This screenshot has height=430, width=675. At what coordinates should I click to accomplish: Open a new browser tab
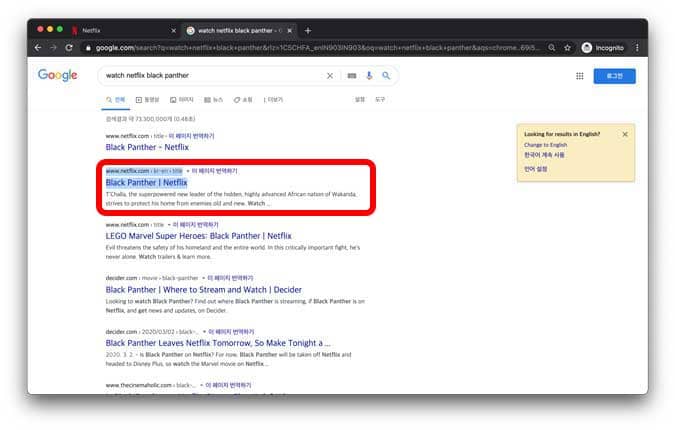[308, 30]
